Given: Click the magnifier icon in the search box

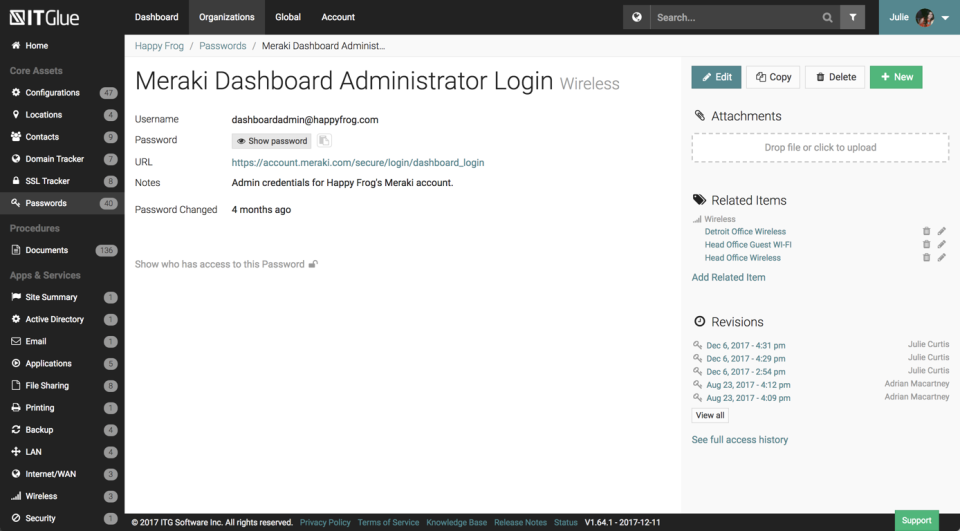Looking at the screenshot, I should [827, 17].
